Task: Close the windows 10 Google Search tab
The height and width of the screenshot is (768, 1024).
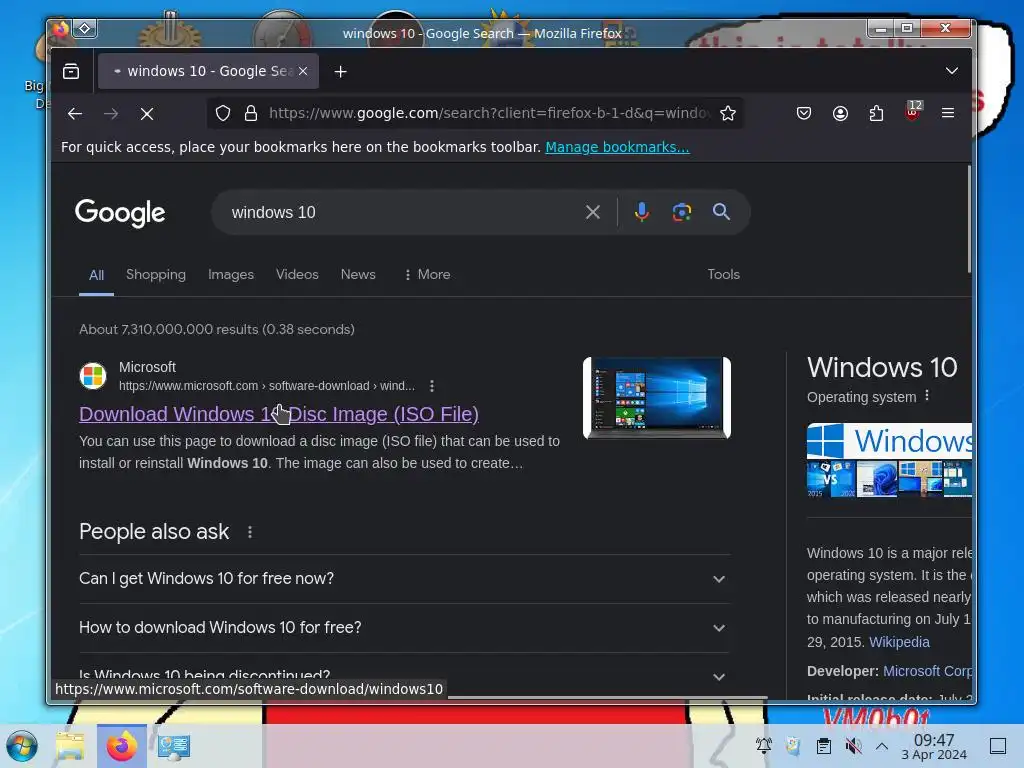Action: [x=303, y=71]
